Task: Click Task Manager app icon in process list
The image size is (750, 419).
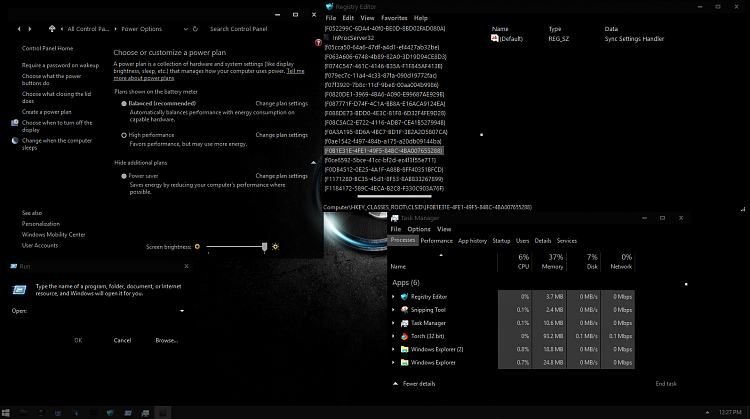Action: (x=405, y=323)
